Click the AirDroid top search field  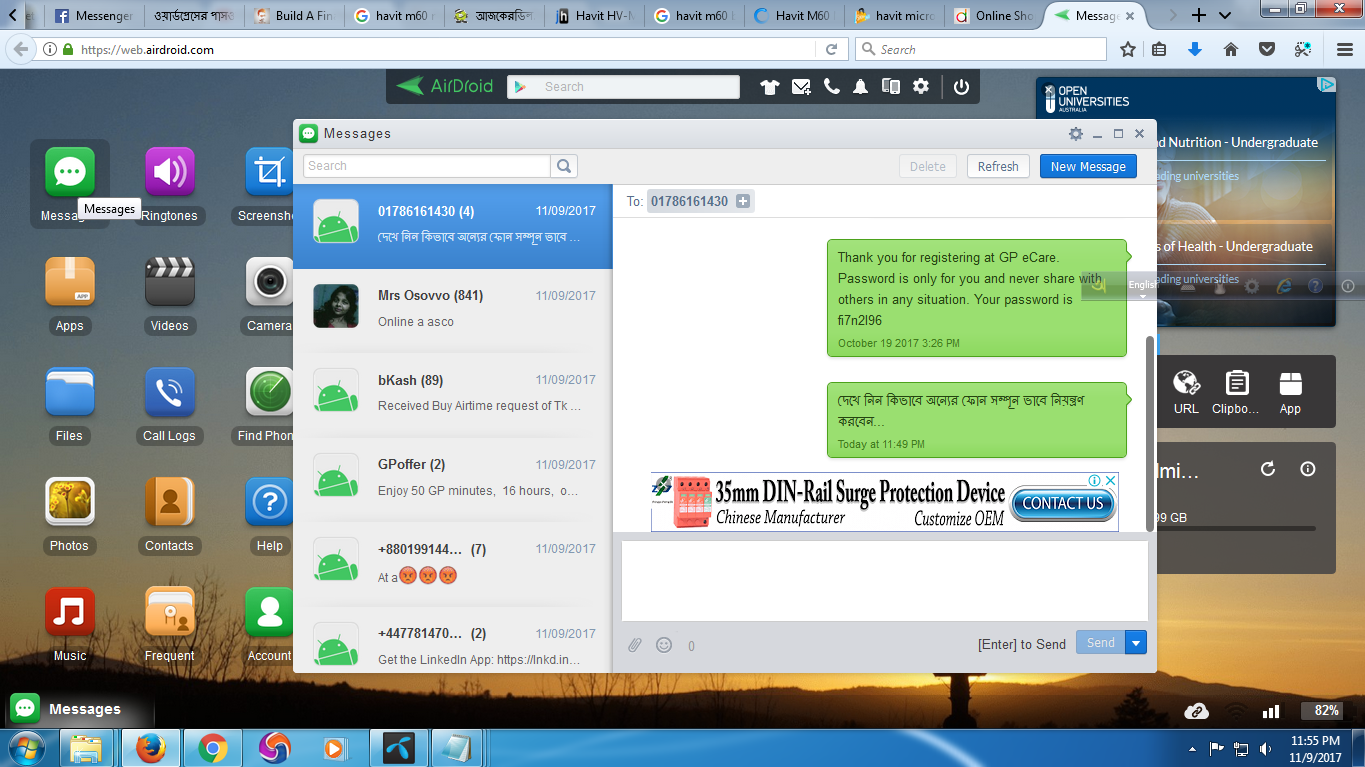tap(623, 87)
